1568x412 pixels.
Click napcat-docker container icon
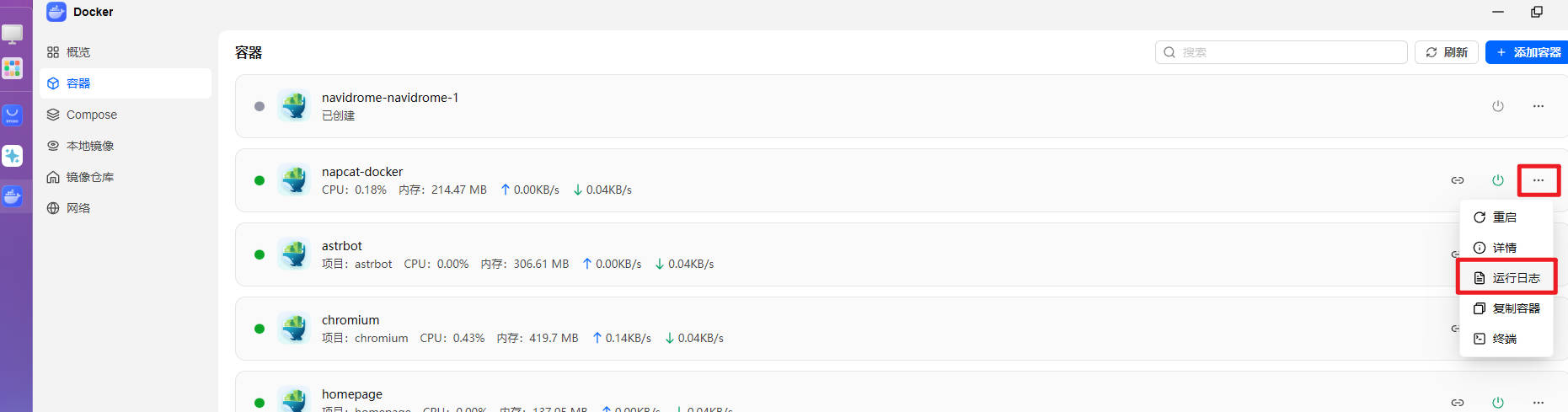(294, 180)
